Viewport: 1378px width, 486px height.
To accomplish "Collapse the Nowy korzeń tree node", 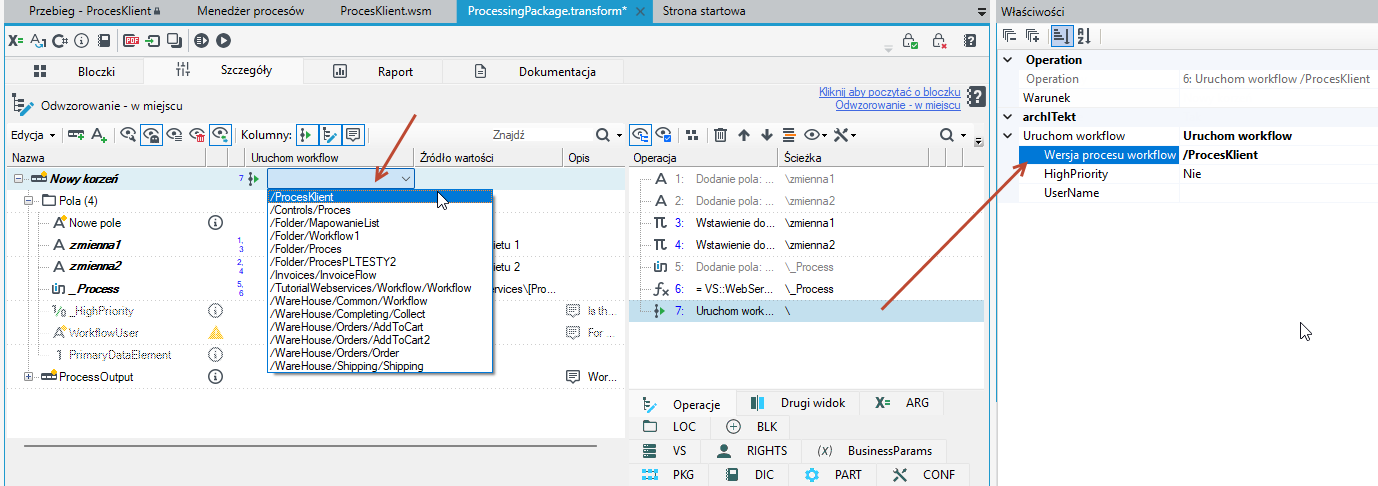I will (x=20, y=178).
